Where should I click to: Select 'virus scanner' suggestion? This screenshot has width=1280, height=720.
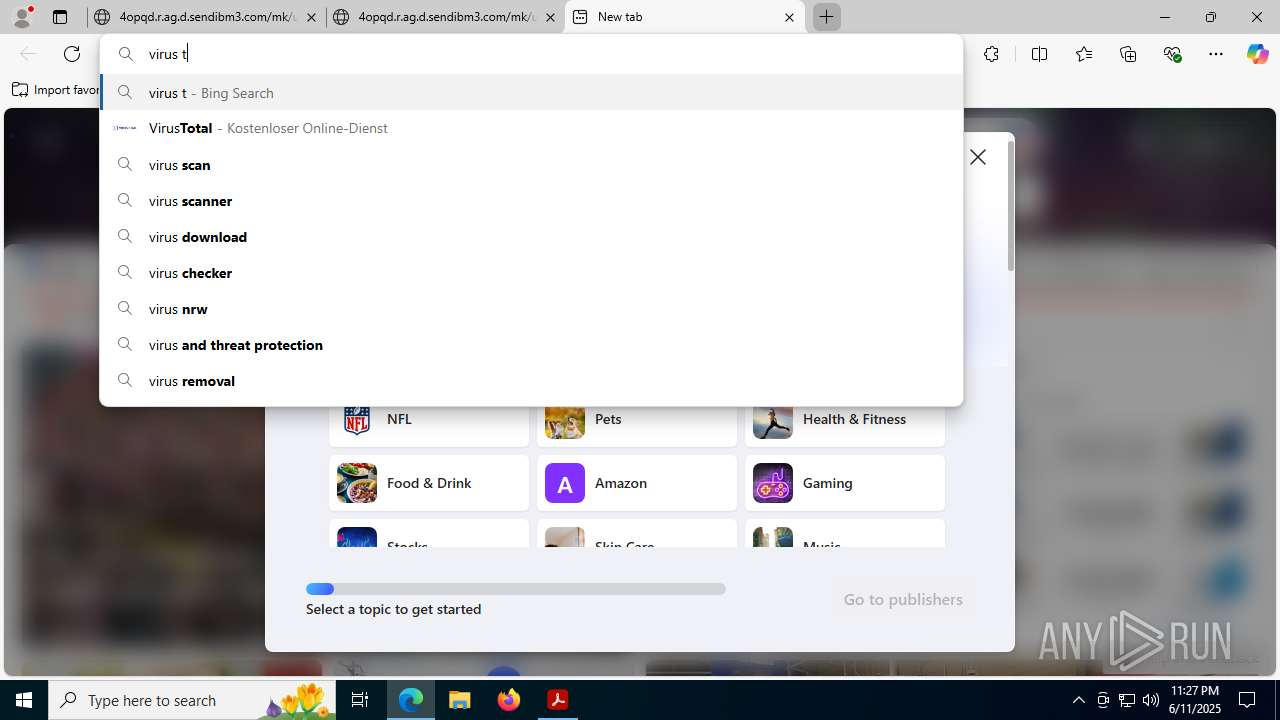click(x=532, y=201)
